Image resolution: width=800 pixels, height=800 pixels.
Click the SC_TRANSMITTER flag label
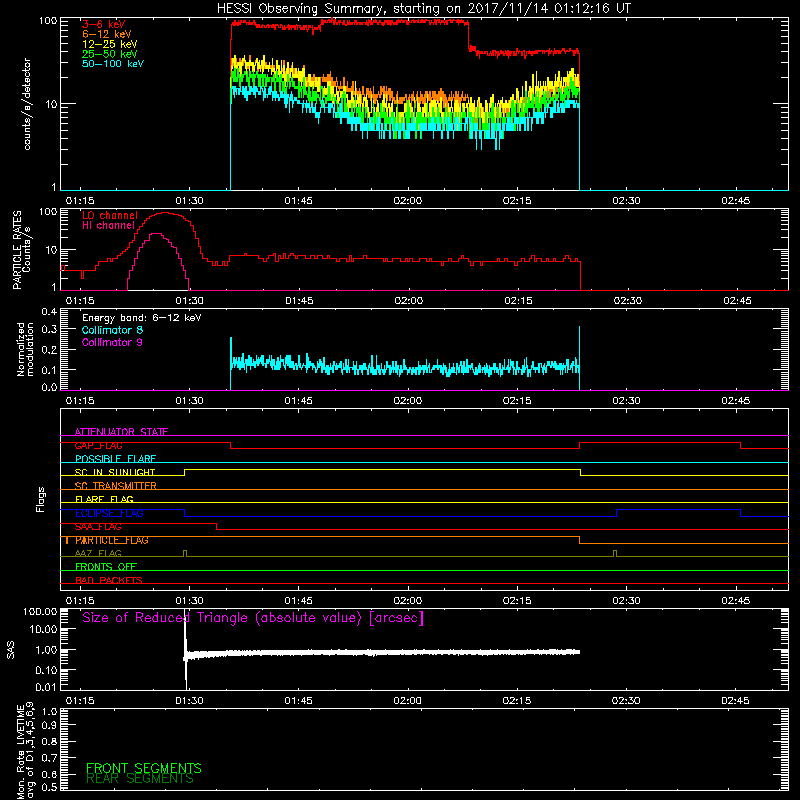click(x=116, y=486)
